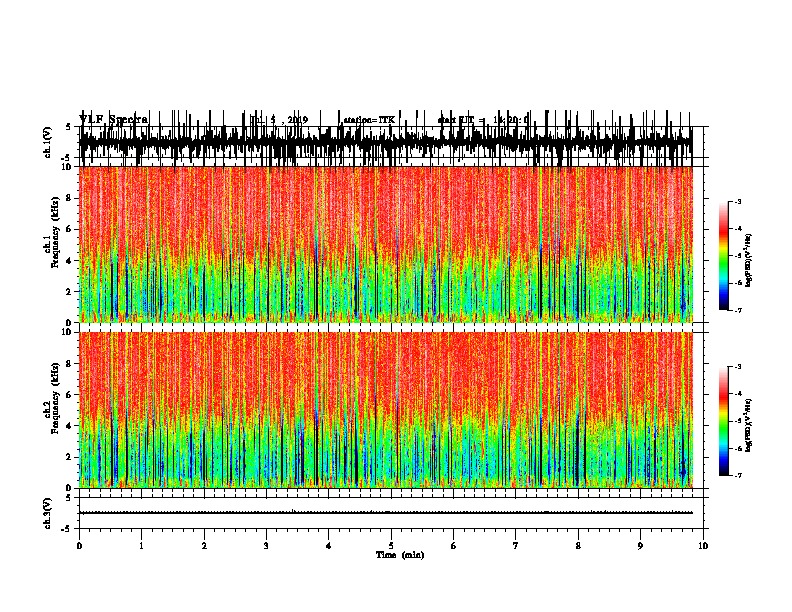Viewport: 792px width, 612px height.
Task: Click the '5' tick of ch.1(V) axis
Action: [x=68, y=127]
